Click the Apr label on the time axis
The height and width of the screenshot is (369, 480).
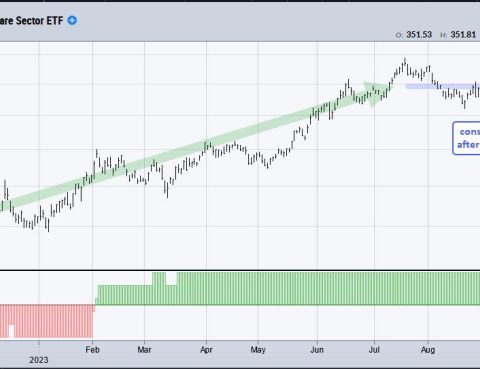click(206, 350)
